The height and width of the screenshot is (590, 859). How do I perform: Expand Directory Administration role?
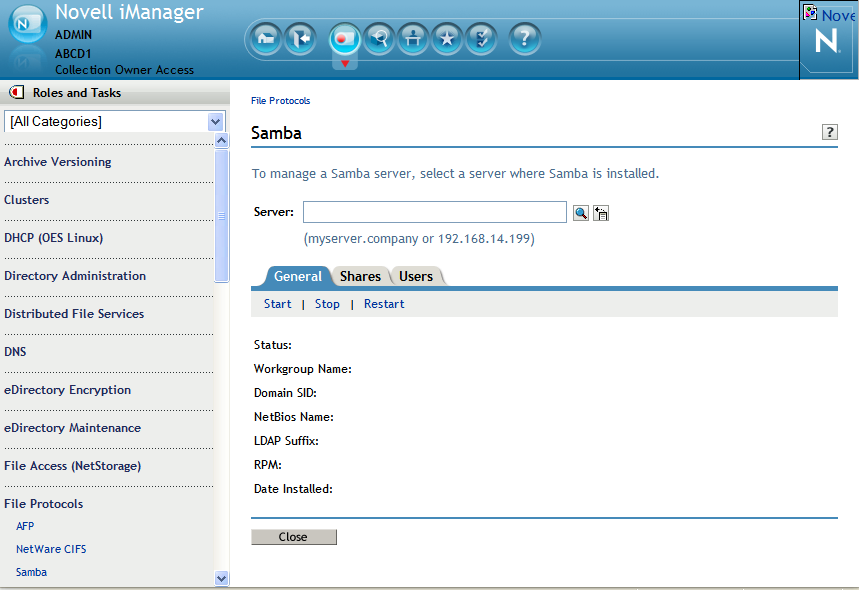[75, 276]
